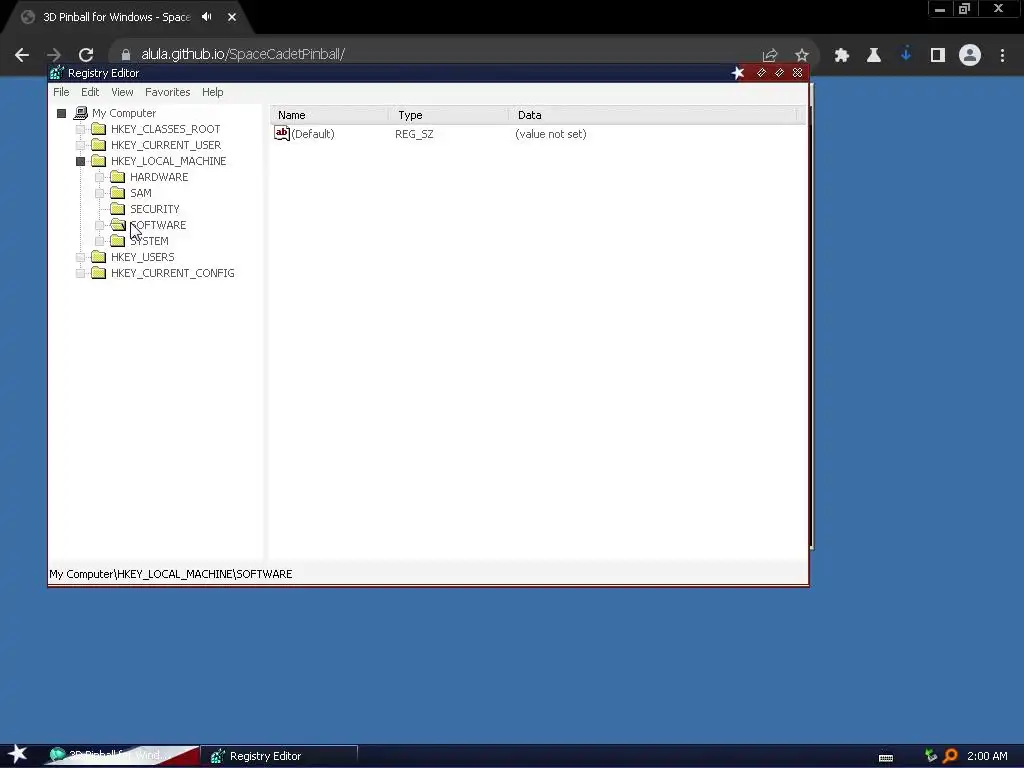Reload the browser page
The image size is (1024, 768).
86,55
